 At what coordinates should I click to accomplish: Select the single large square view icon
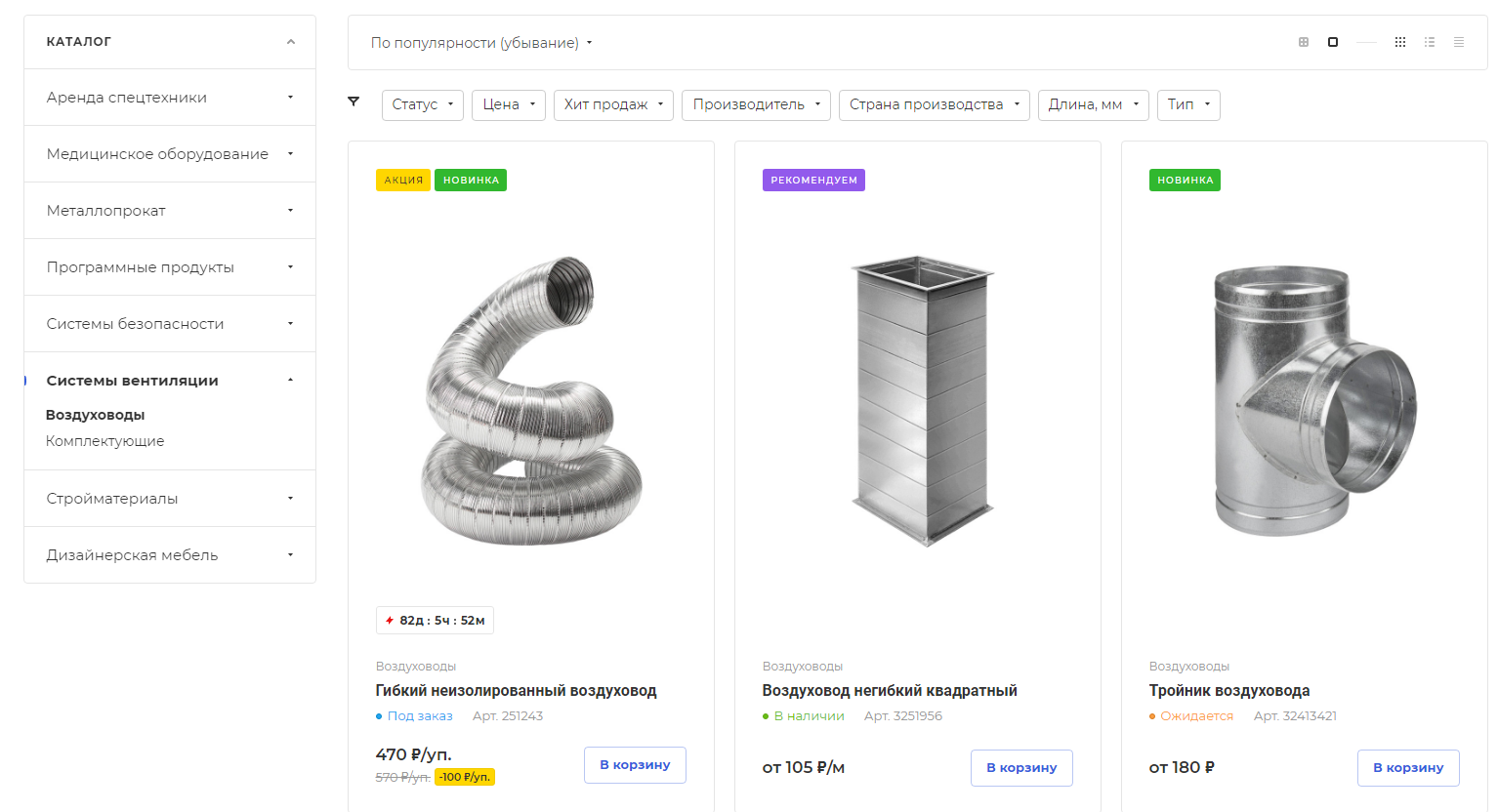pyautogui.click(x=1333, y=42)
